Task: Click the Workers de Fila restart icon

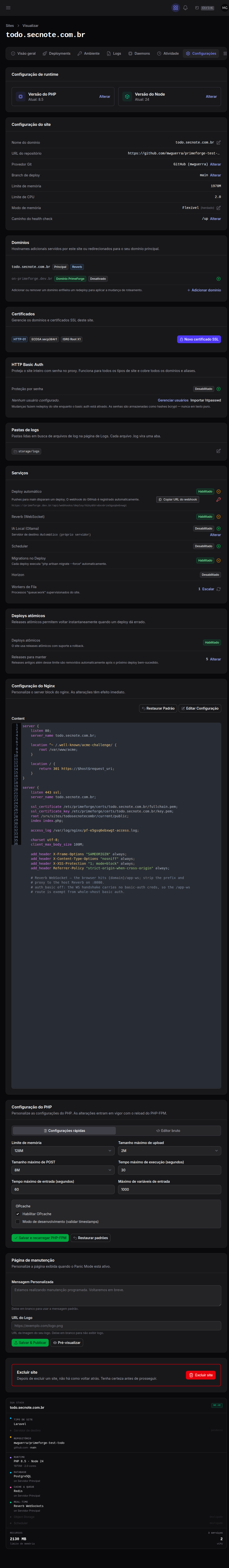Action: [x=219, y=589]
